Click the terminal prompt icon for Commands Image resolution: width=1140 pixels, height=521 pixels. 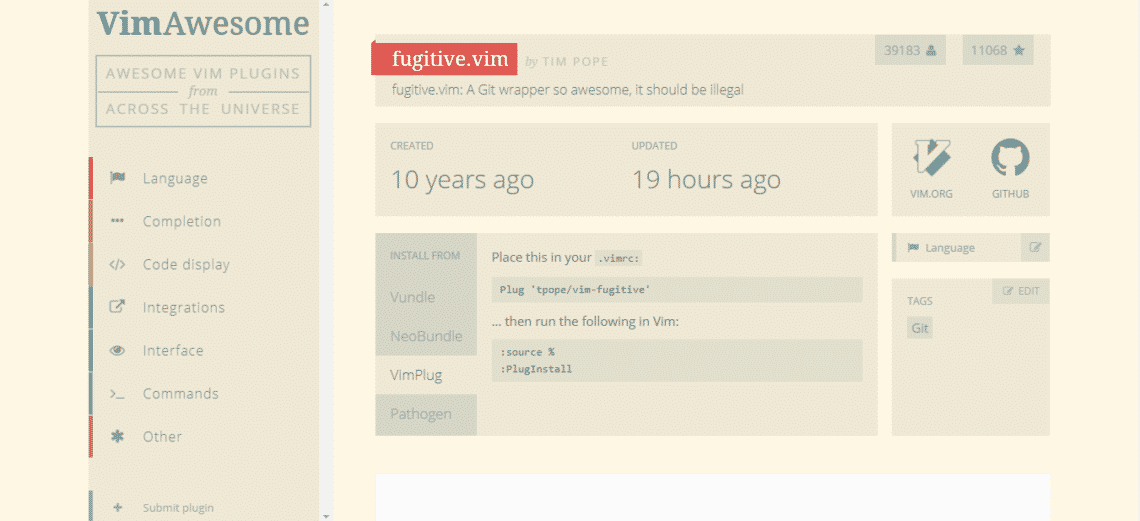coord(117,394)
